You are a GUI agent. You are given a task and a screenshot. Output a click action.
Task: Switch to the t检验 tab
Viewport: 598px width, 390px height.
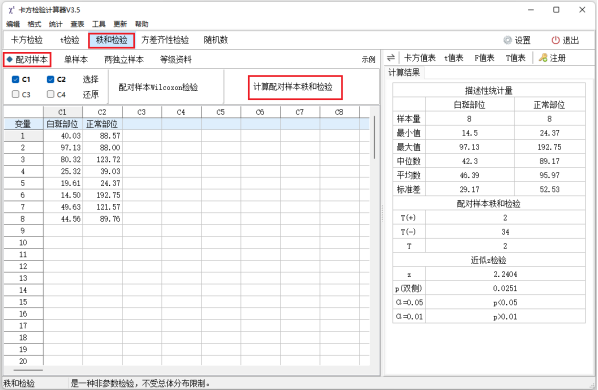(x=70, y=40)
